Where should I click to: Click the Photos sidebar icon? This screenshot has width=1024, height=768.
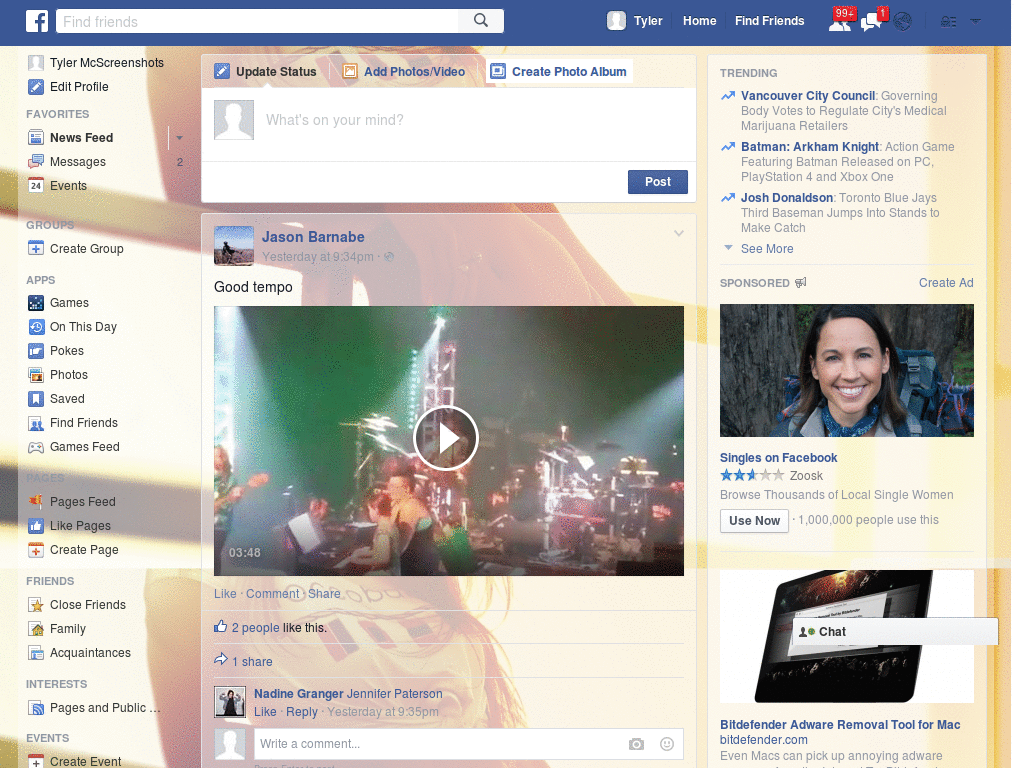36,375
